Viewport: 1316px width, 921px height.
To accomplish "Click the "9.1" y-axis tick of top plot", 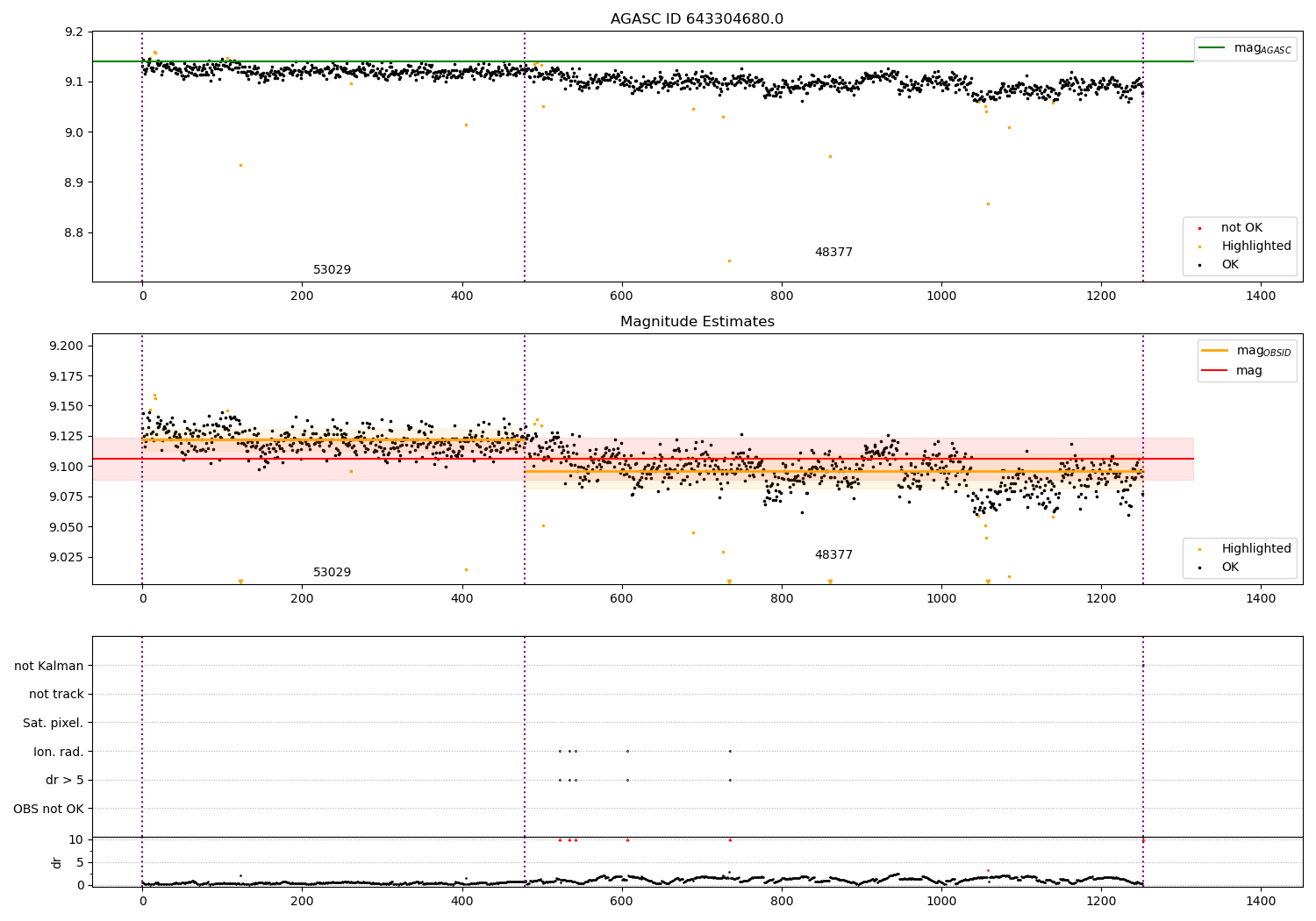I will pyautogui.click(x=75, y=82).
